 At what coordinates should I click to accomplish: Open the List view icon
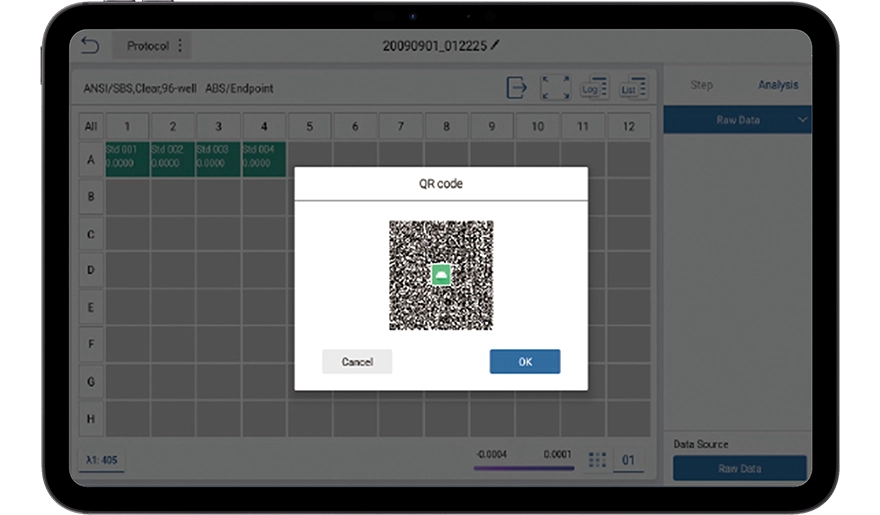coord(633,88)
